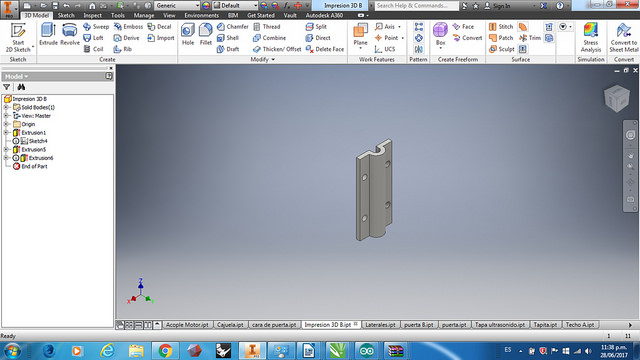
Task: Open Arduino IDE from the taskbar
Action: [366, 351]
